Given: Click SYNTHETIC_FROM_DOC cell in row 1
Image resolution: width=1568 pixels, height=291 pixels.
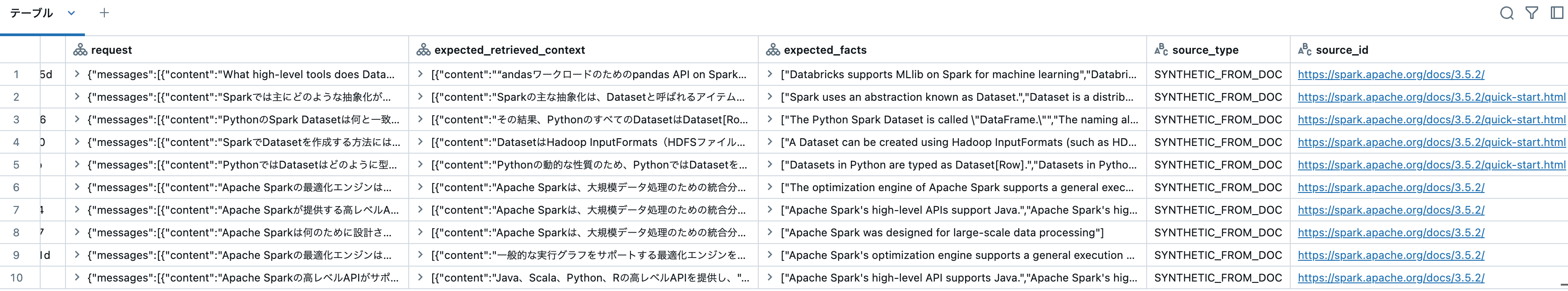Looking at the screenshot, I should pyautogui.click(x=1218, y=74).
